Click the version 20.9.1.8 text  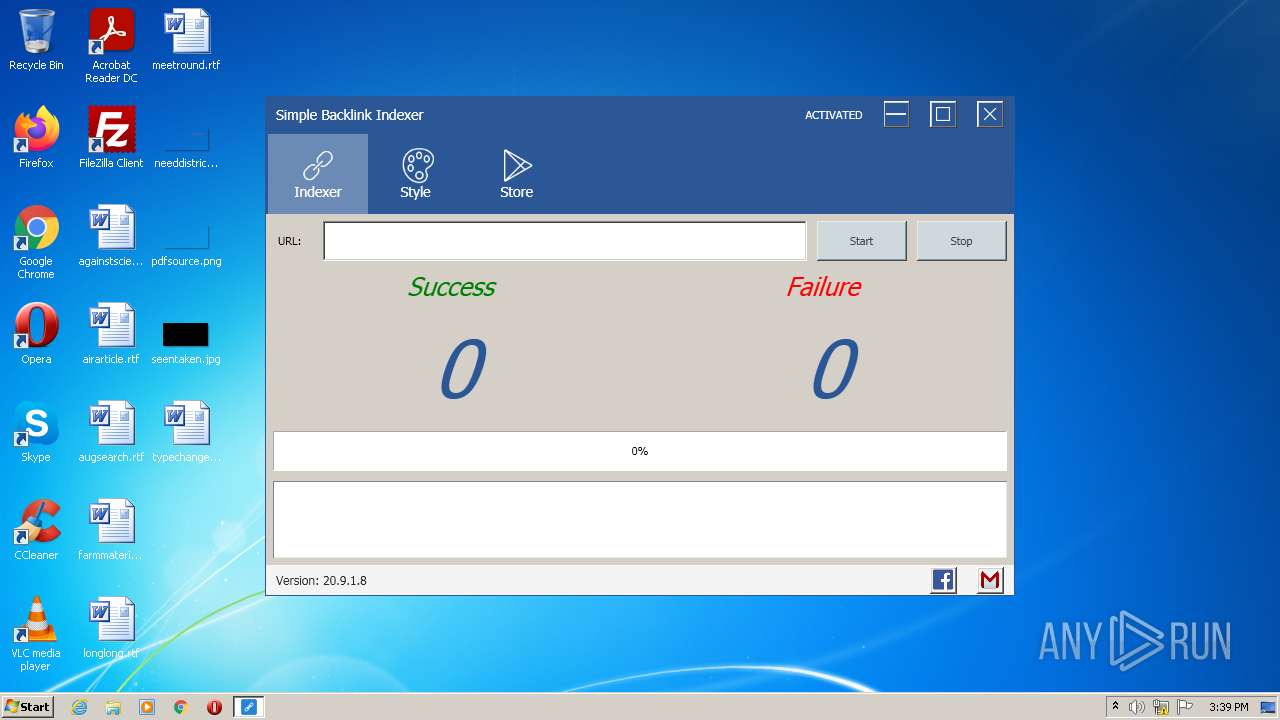pyautogui.click(x=321, y=580)
